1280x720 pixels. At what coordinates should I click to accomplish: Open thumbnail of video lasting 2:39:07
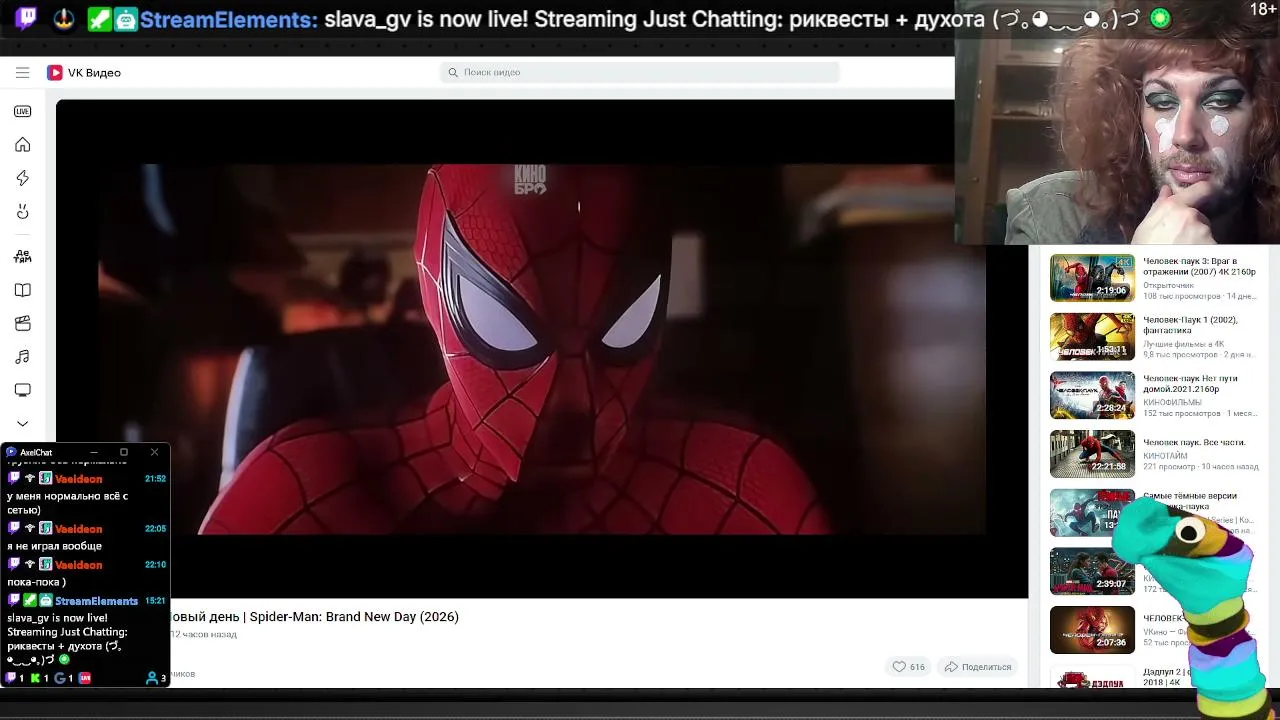(1092, 571)
